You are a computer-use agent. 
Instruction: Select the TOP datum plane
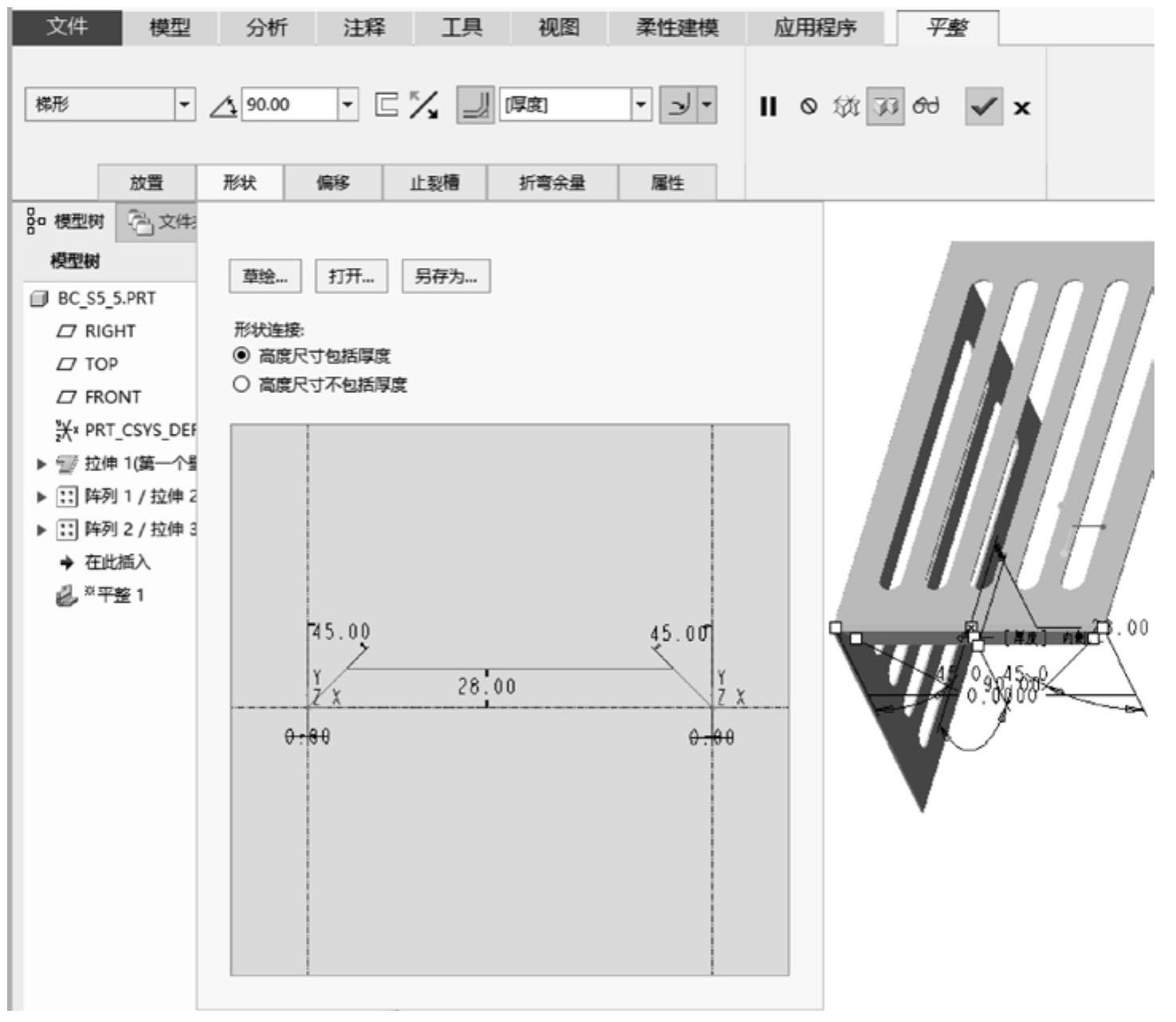click(x=88, y=364)
